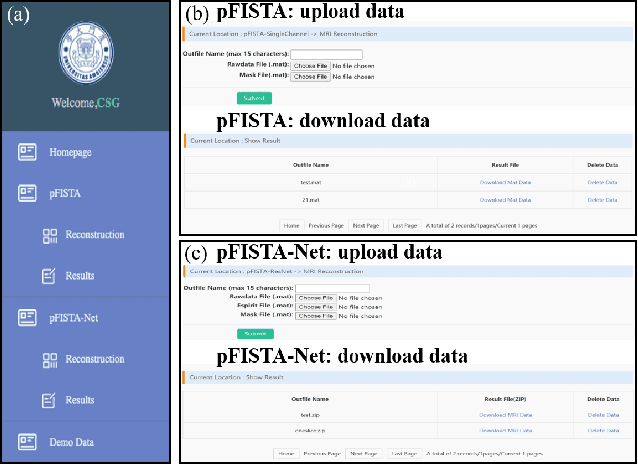Click Next Page in pFISTA results pagination
Viewport: 638px width, 464px height.
pyautogui.click(x=366, y=225)
